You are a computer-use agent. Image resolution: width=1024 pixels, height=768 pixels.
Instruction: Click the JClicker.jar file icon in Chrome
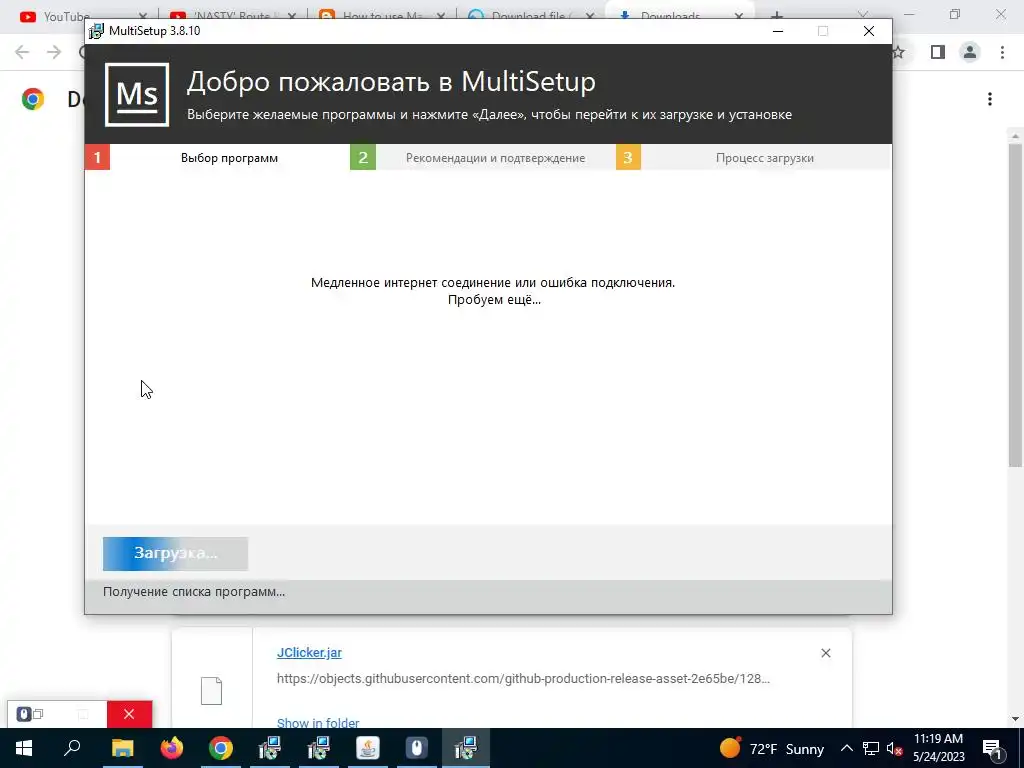pyautogui.click(x=212, y=691)
